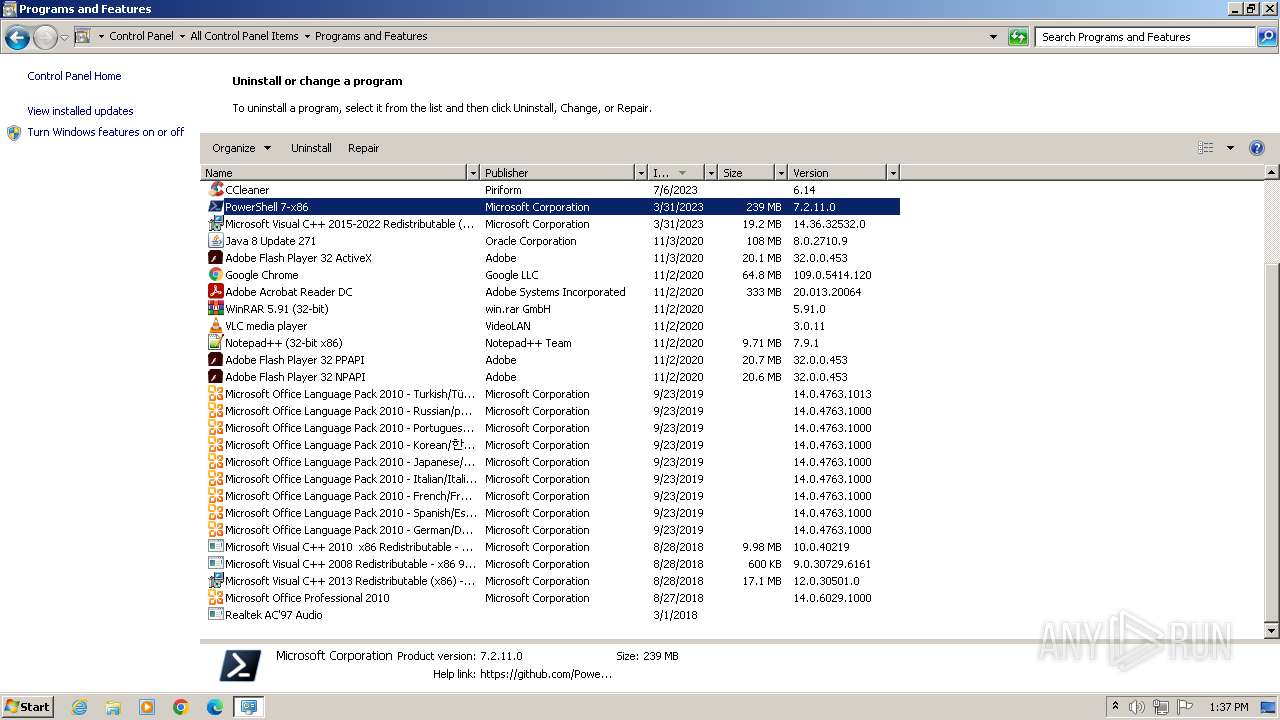Open View installed updates link
The image size is (1280, 720).
click(80, 111)
